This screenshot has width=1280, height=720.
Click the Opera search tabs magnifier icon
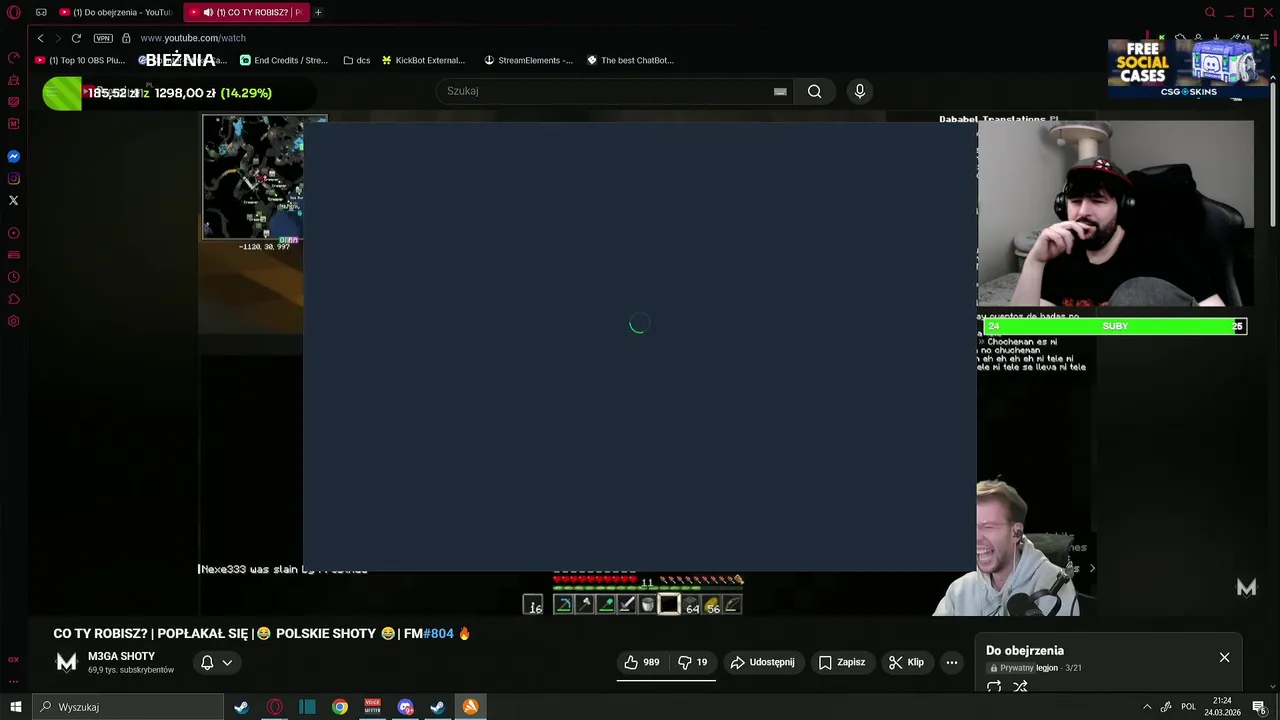(x=1210, y=12)
